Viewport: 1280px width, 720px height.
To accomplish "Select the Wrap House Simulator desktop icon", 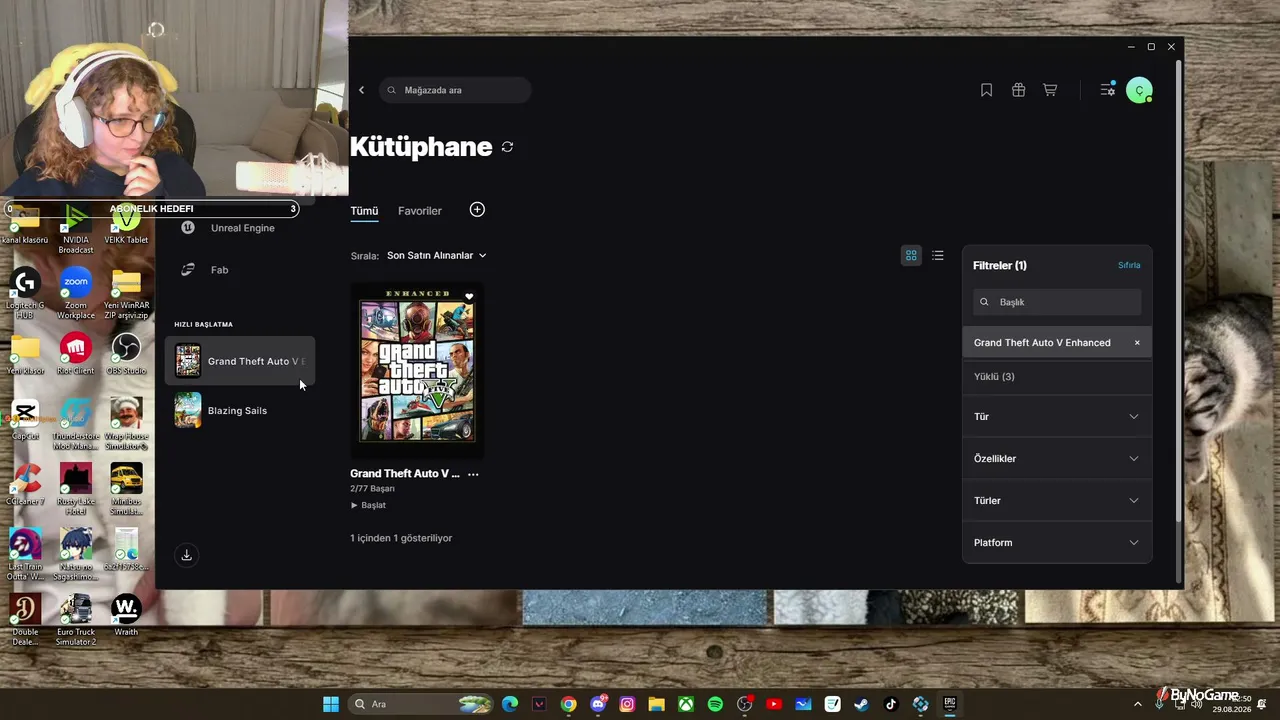I will tap(126, 425).
